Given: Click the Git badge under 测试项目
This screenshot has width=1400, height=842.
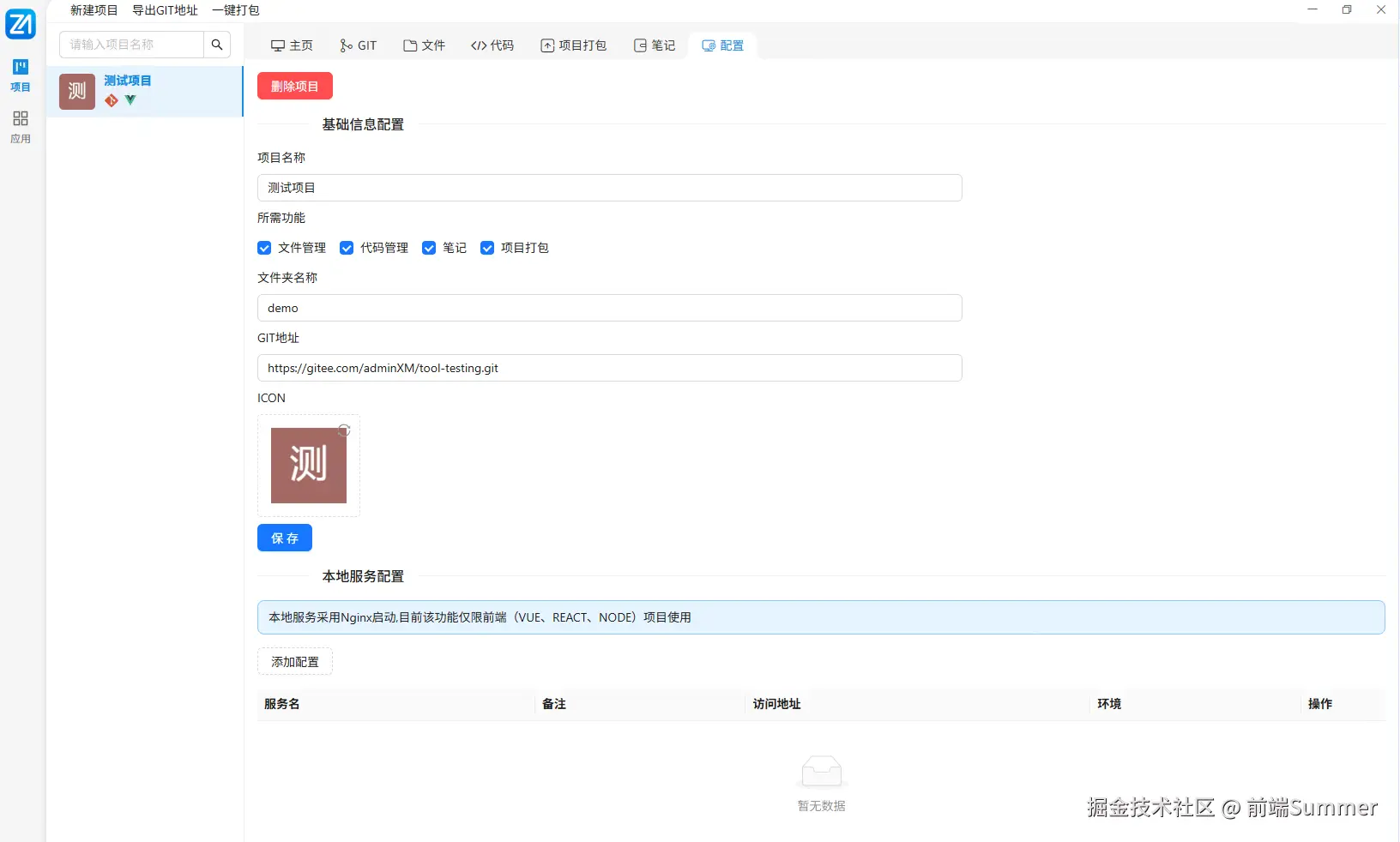Looking at the screenshot, I should (x=112, y=100).
